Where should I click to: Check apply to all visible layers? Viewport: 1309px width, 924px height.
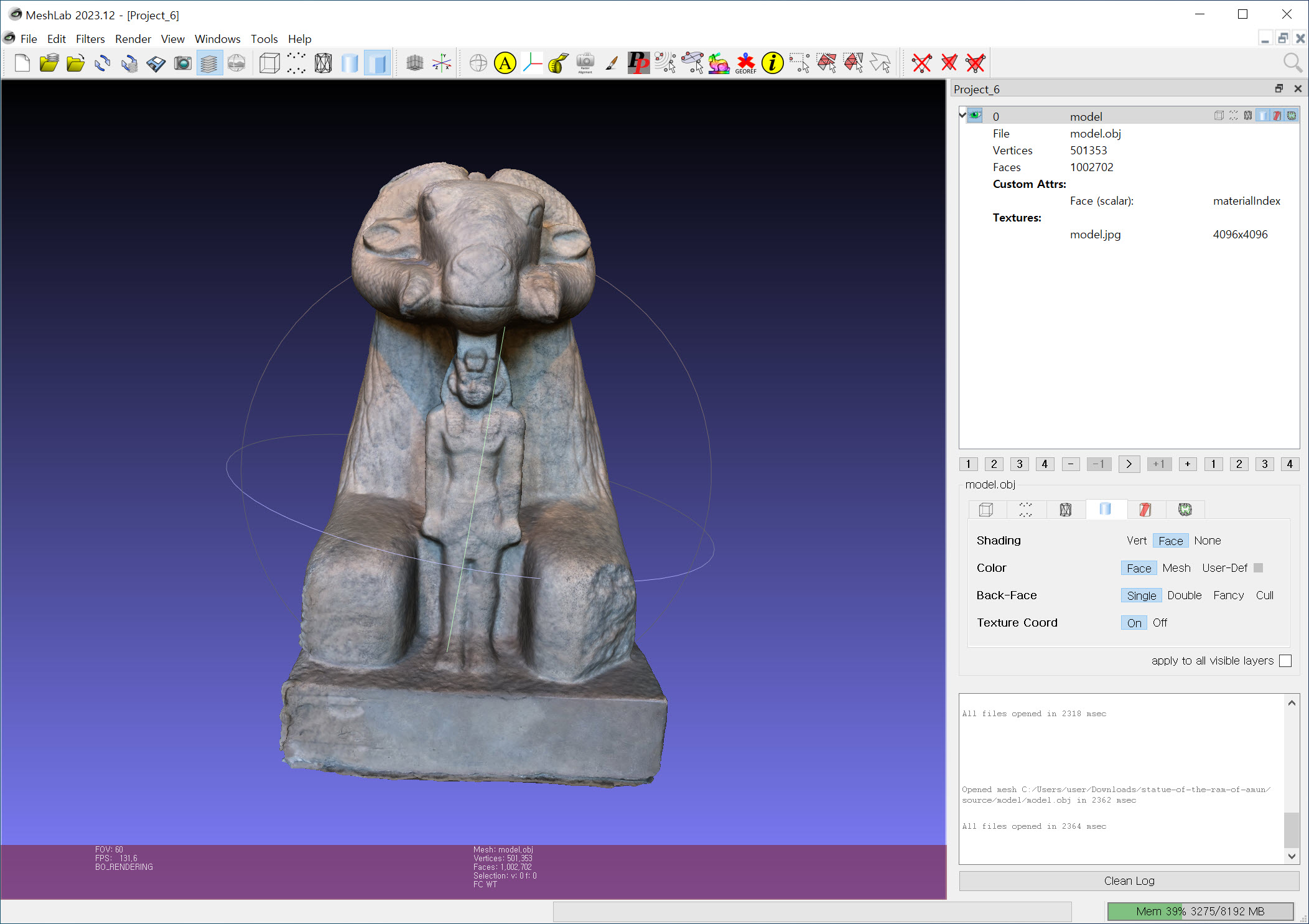click(x=1285, y=661)
